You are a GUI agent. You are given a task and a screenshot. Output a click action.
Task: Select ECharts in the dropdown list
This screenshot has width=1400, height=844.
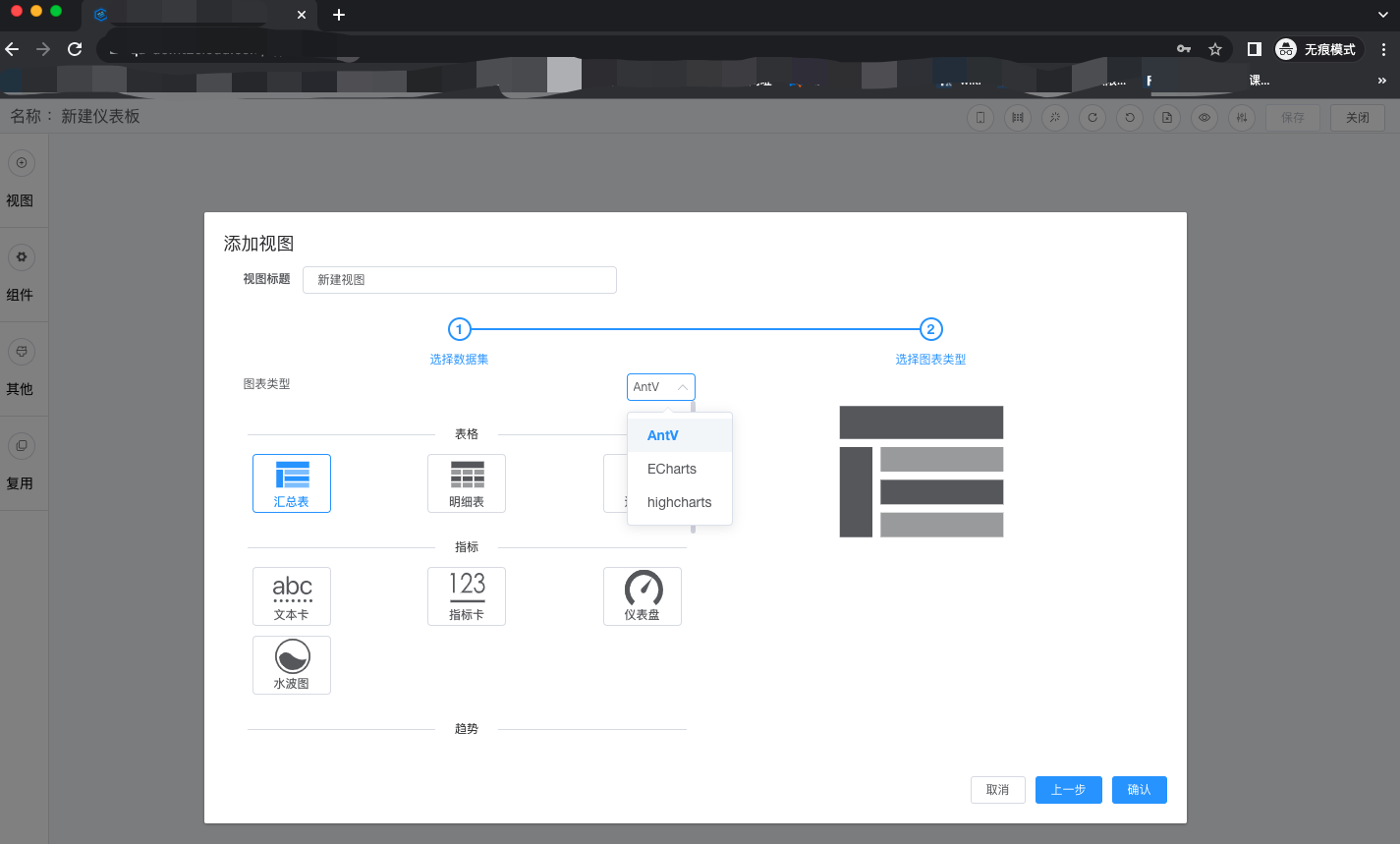[x=680, y=469]
